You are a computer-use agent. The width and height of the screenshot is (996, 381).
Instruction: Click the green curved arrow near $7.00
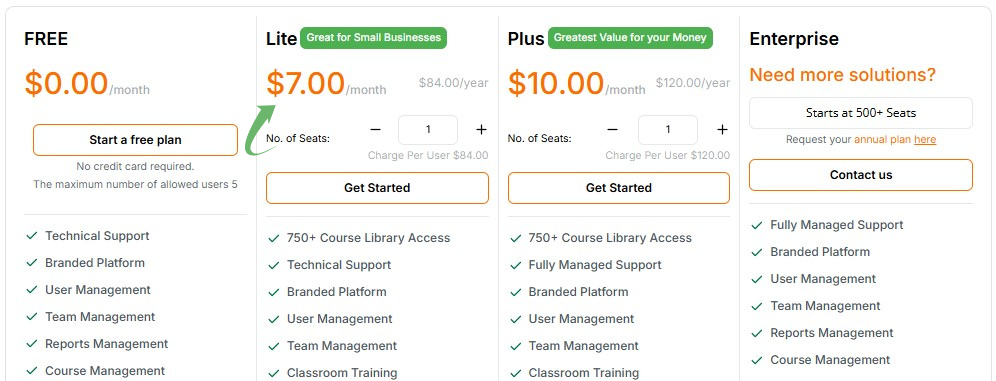tap(262, 131)
